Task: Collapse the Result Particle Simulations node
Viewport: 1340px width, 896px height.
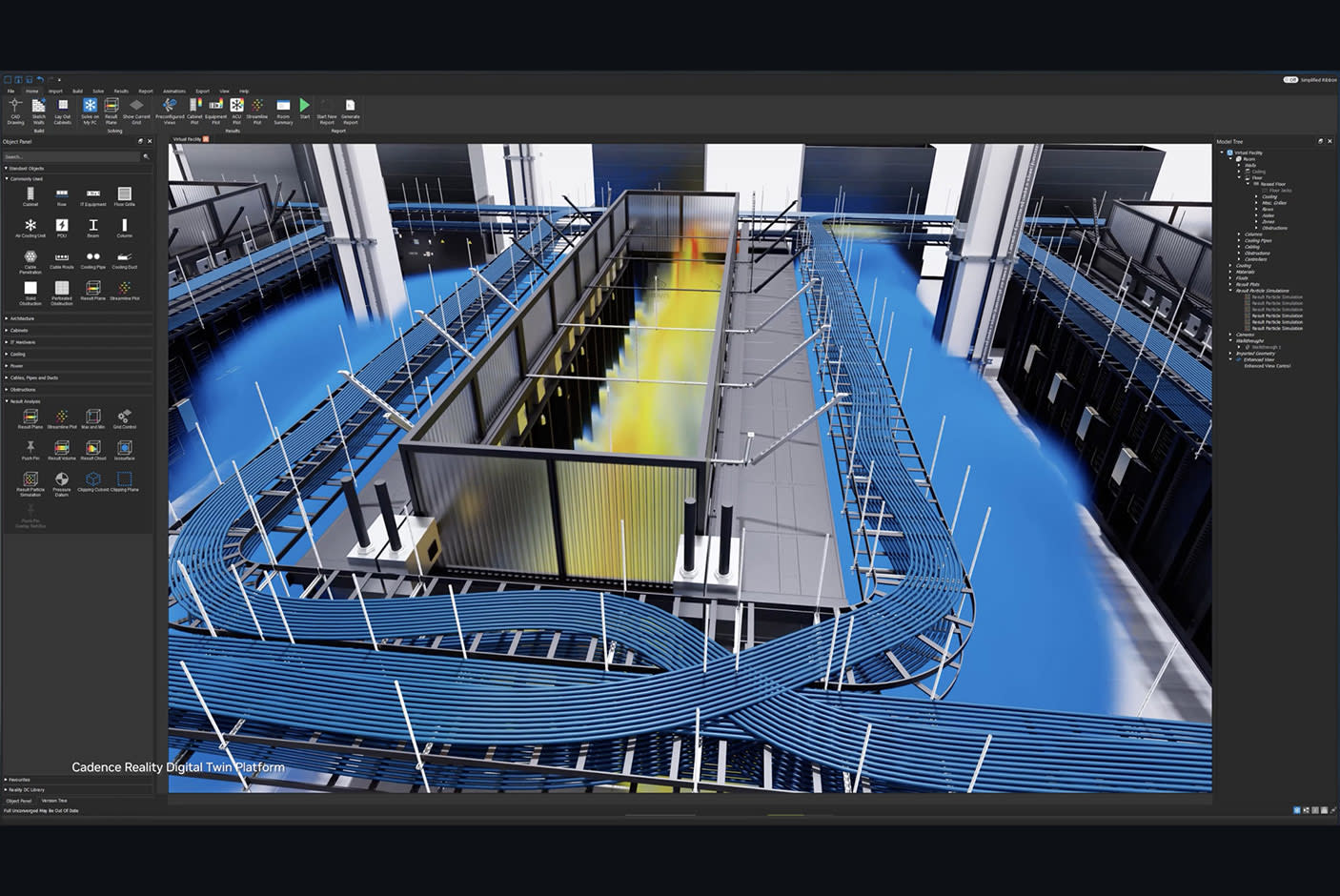Action: [x=1229, y=291]
